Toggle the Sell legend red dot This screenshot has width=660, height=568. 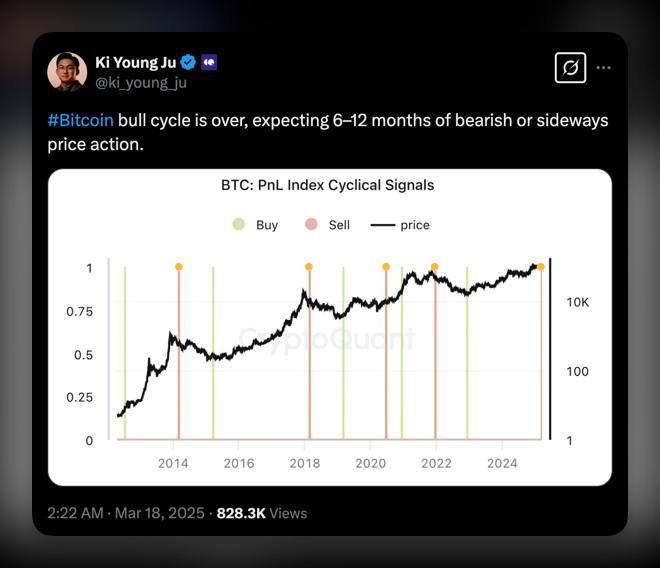311,224
